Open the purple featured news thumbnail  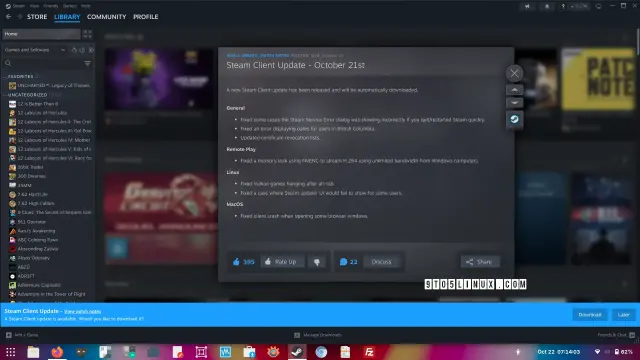[x=158, y=79]
